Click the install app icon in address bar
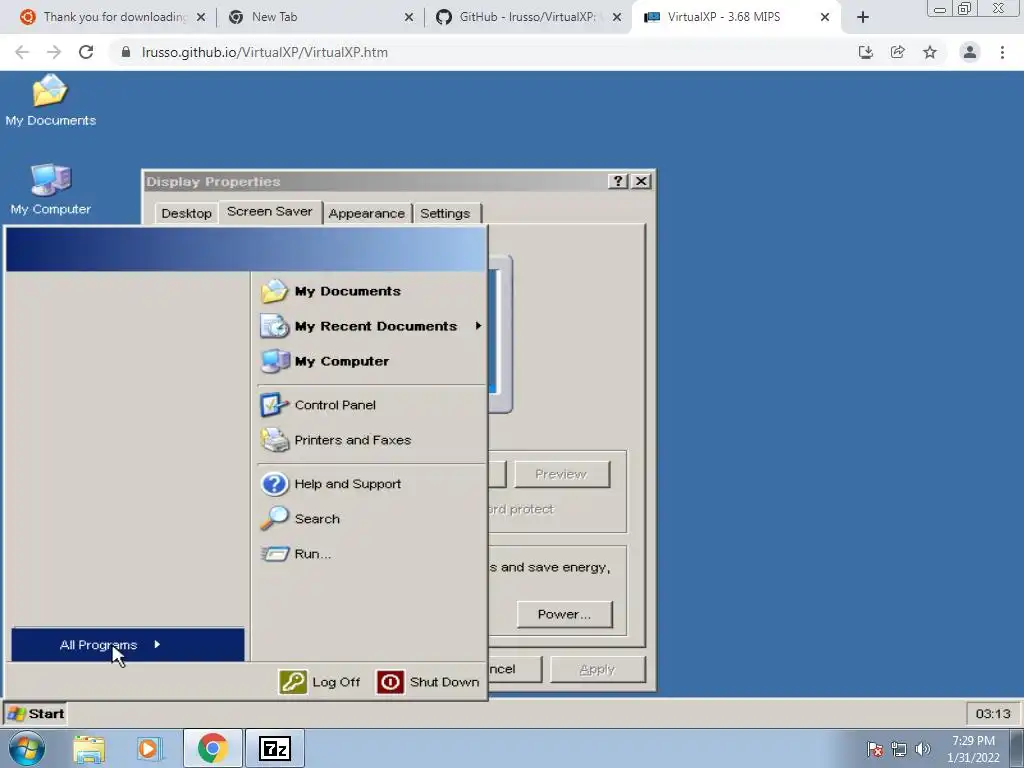 click(x=866, y=52)
